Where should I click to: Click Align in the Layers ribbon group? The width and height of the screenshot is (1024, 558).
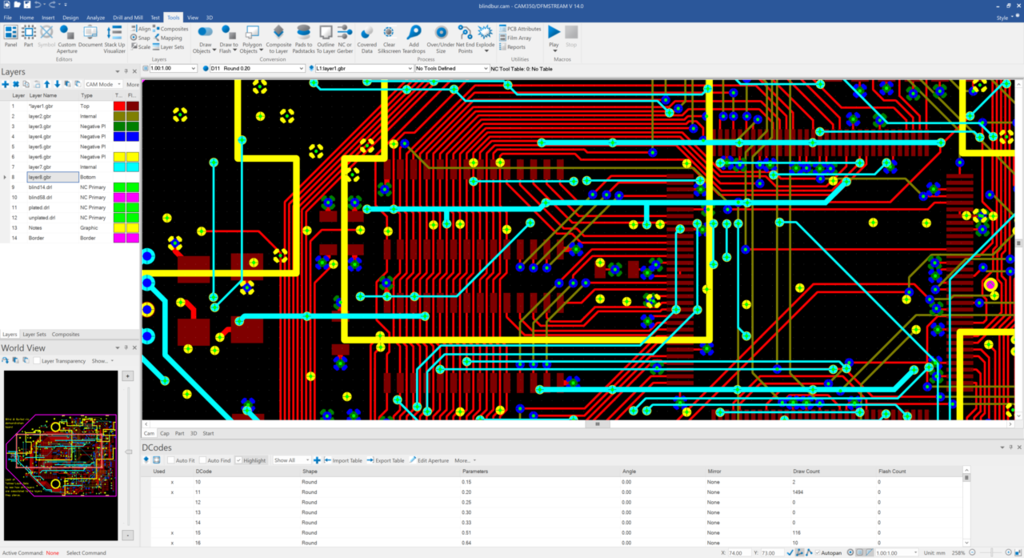(140, 29)
